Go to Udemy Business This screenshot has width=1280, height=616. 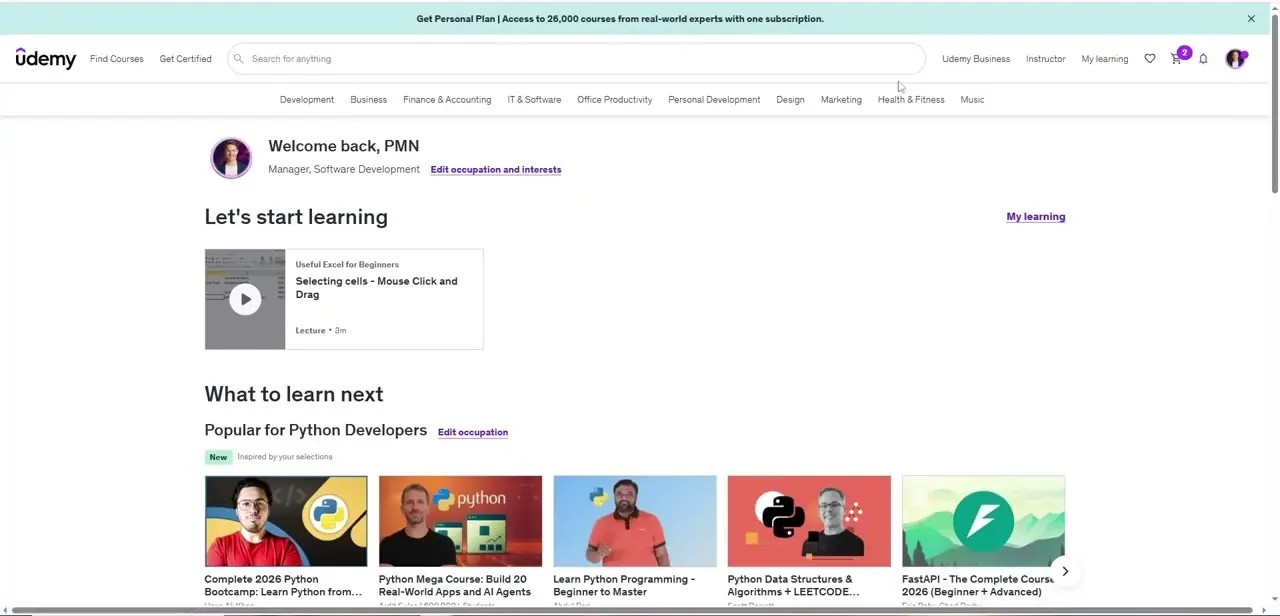(976, 59)
